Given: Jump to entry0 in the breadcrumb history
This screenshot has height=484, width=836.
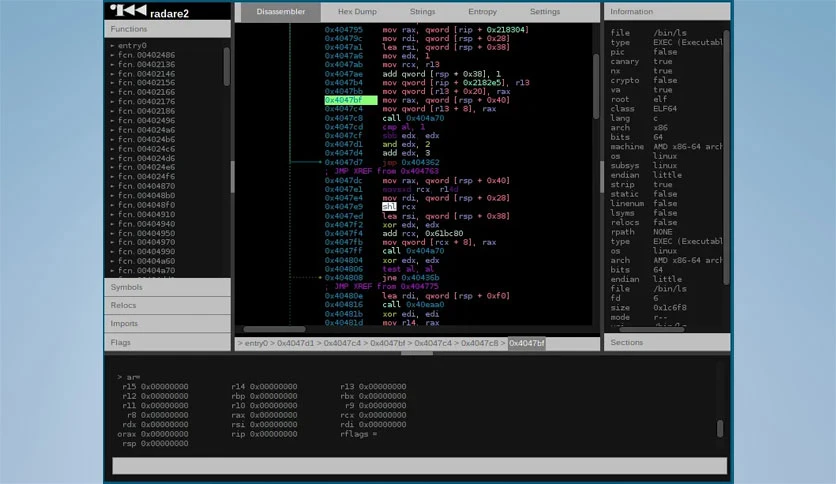Looking at the screenshot, I should [256, 343].
